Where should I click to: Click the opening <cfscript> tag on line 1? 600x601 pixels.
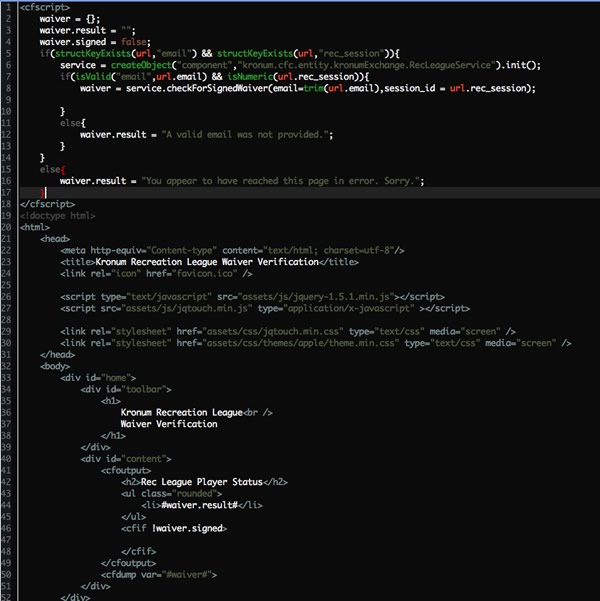pyautogui.click(x=45, y=7)
